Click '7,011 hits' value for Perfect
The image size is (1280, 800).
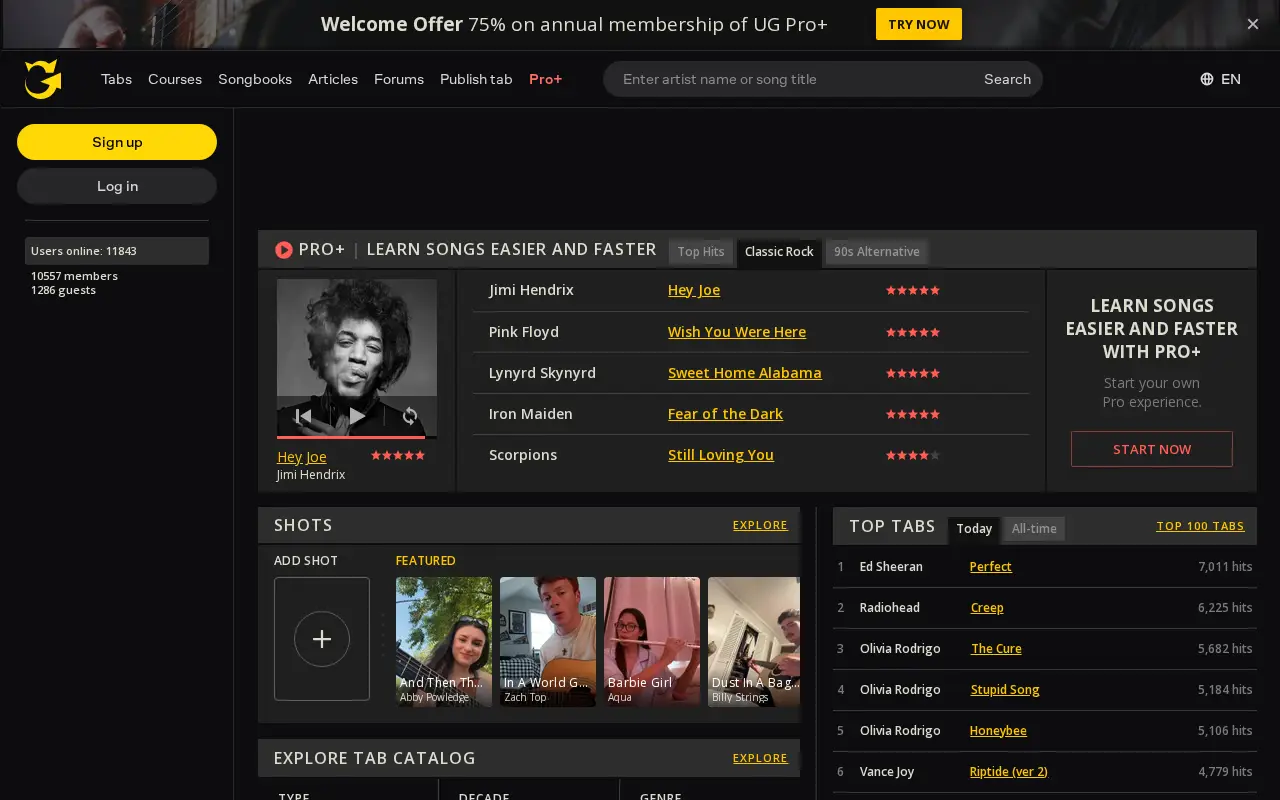[1225, 567]
